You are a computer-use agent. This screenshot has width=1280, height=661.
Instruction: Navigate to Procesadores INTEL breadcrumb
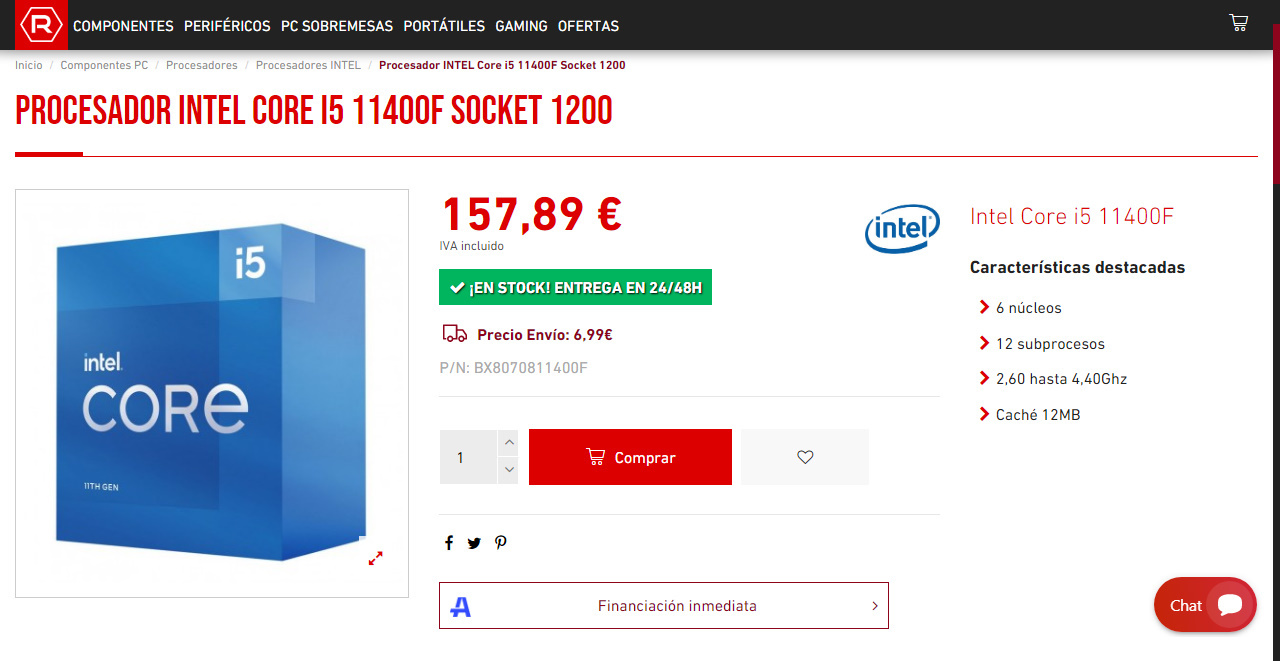pyautogui.click(x=308, y=65)
